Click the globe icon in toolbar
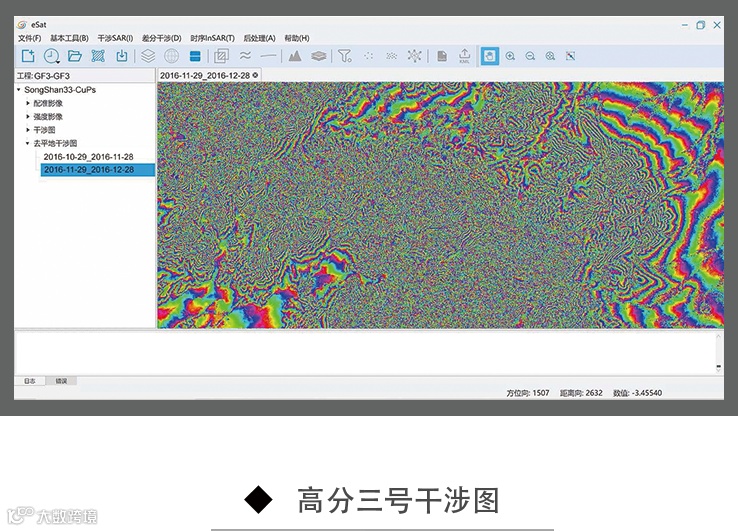The width and height of the screenshot is (738, 531). click(x=171, y=56)
